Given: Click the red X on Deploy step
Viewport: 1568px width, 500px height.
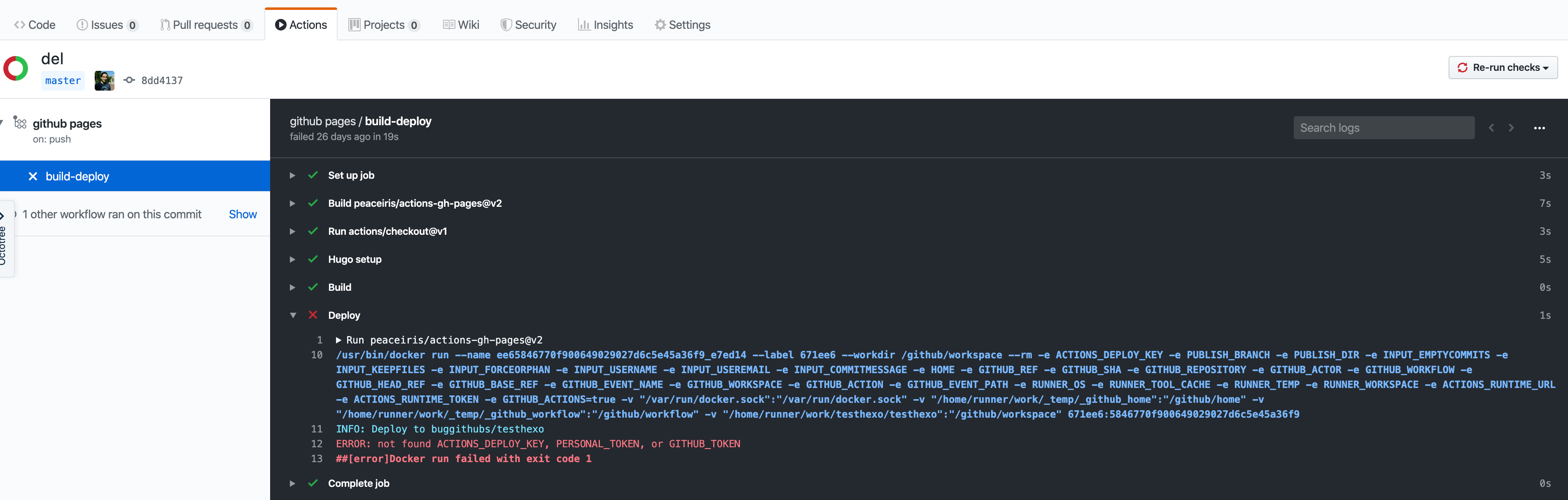Looking at the screenshot, I should click(x=313, y=315).
